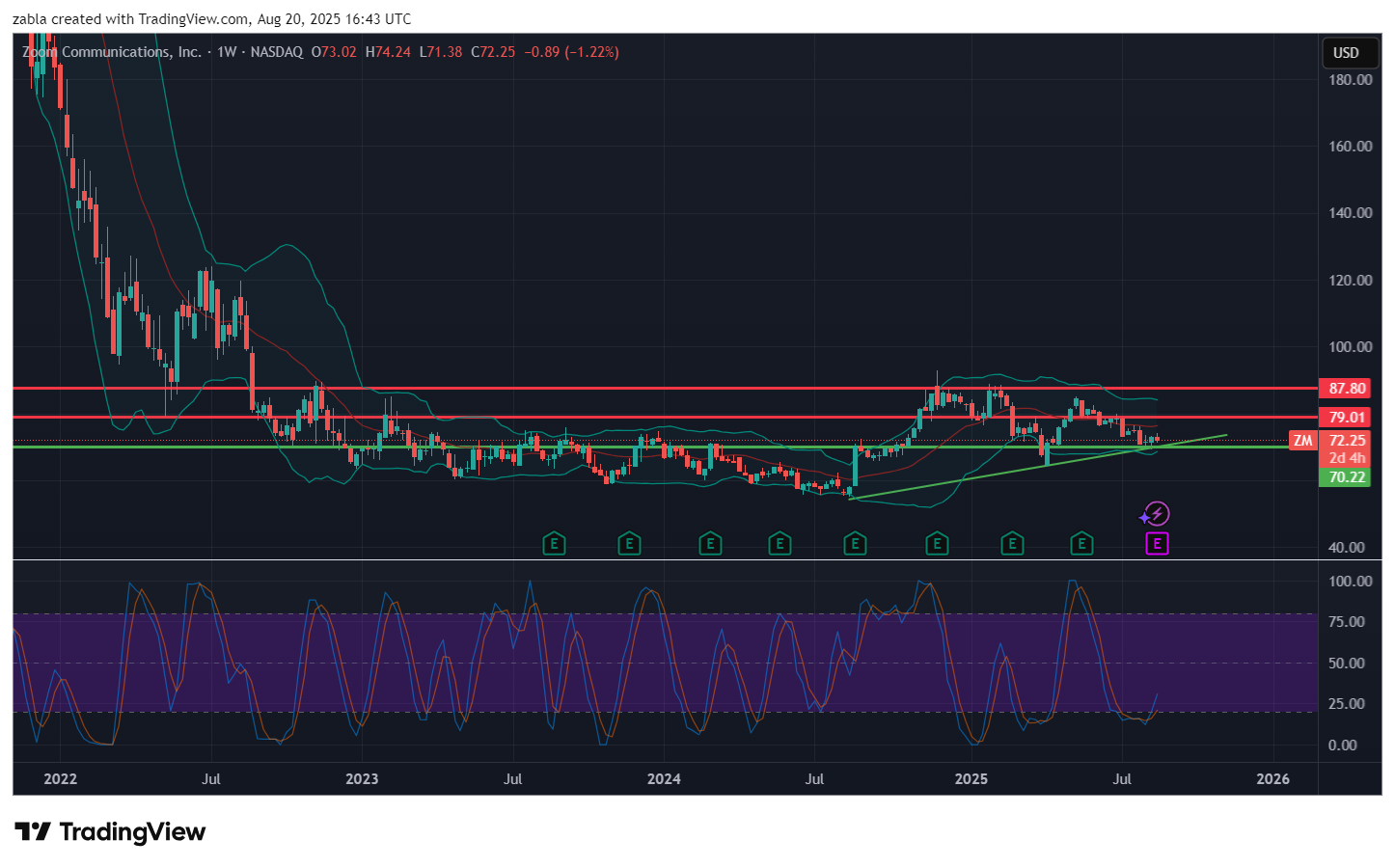Click the Zoom Communications, Inc. symbol title

coord(112,52)
